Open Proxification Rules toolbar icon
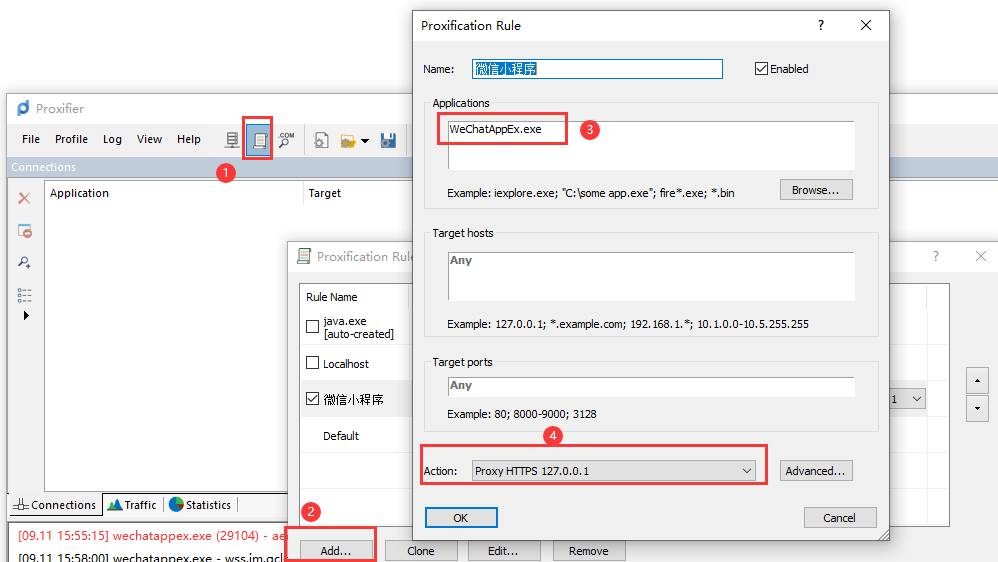998x562 pixels. (259, 139)
